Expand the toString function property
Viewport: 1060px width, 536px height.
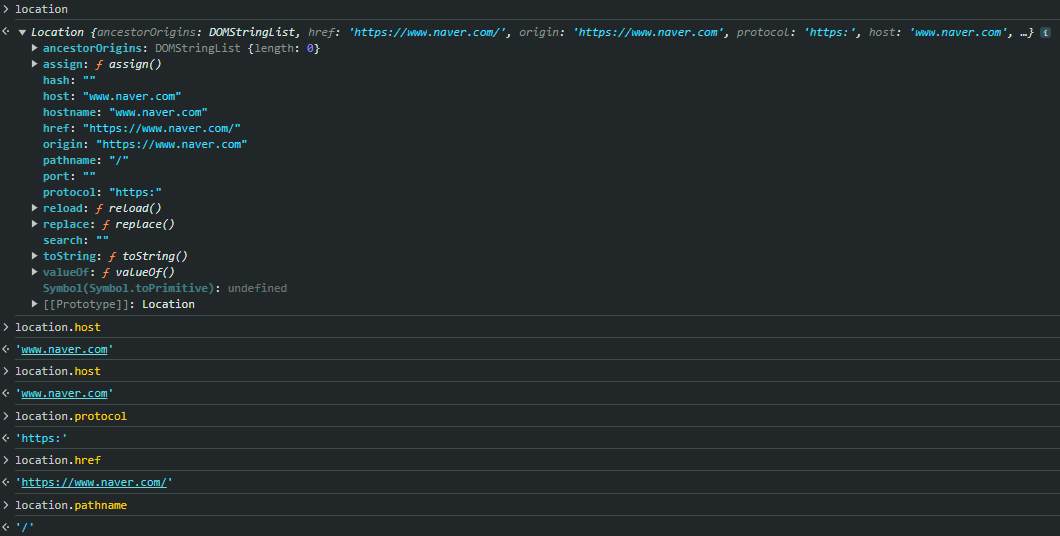pyautogui.click(x=34, y=256)
